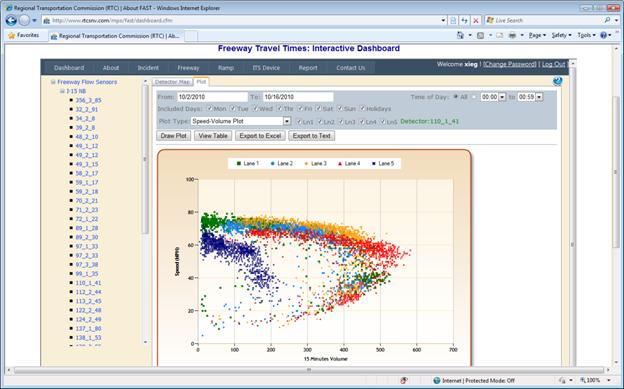This screenshot has height=389, width=624.
Task: Click the From date input field
Action: point(212,97)
